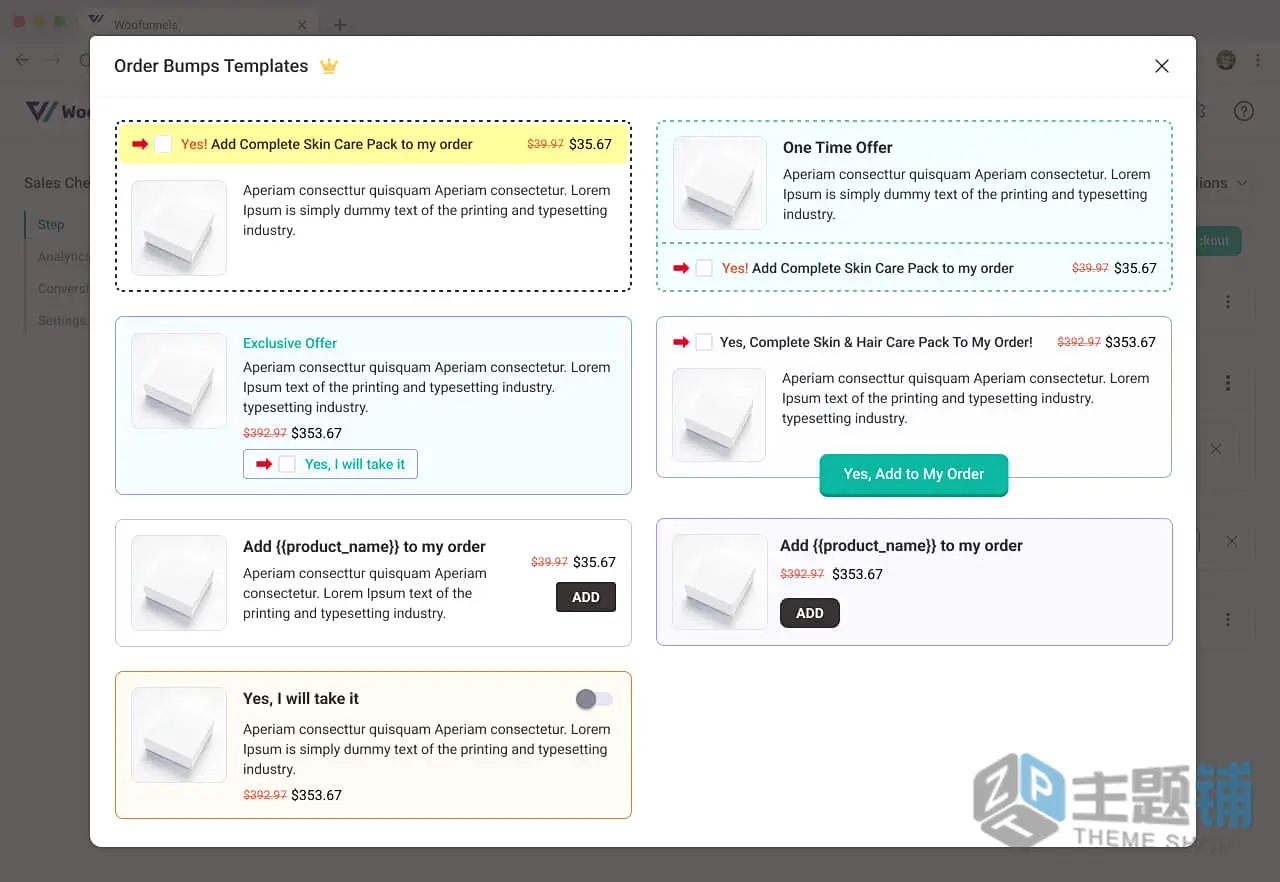
Task: Click the product image in One Time Offer template
Action: [x=720, y=183]
